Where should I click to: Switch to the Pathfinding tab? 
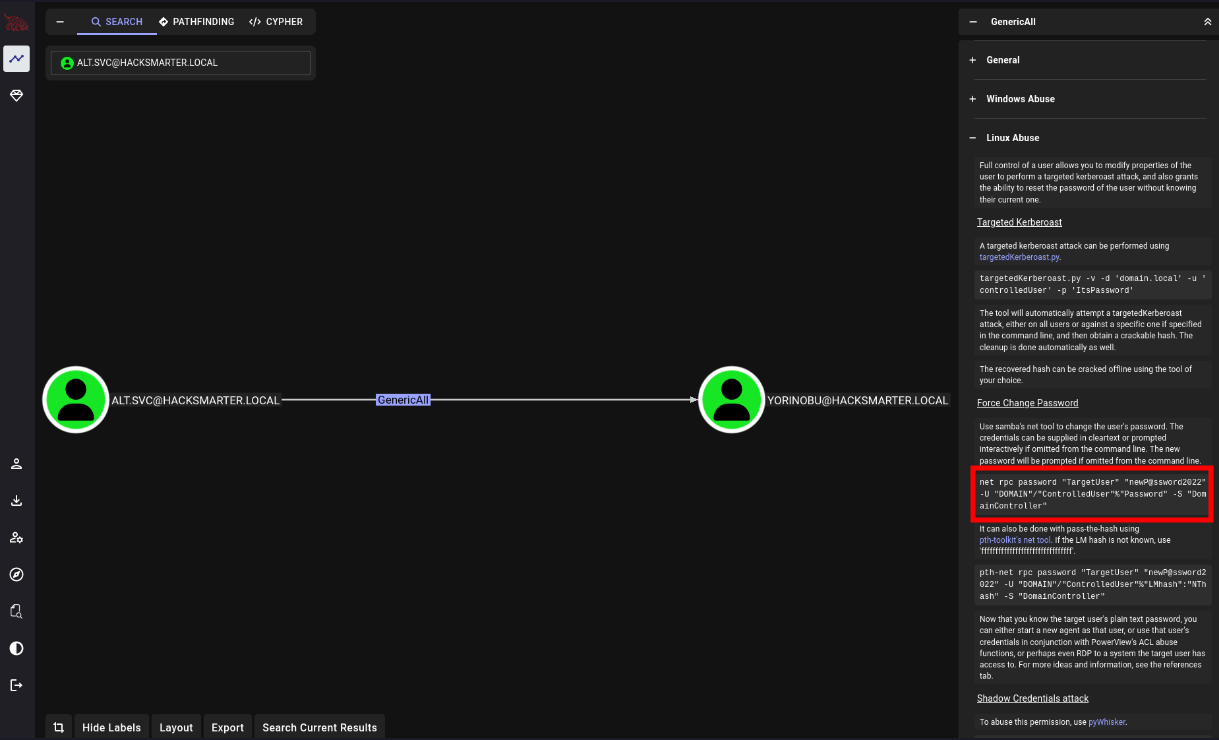point(196,21)
